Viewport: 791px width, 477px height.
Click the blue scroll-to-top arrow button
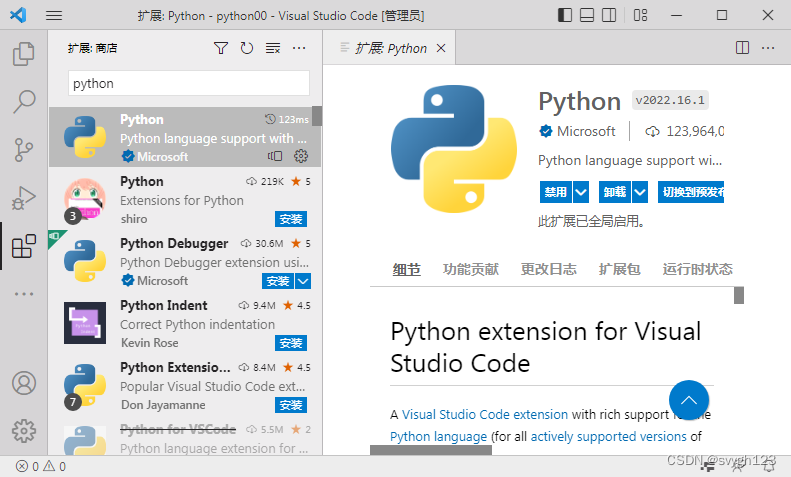tap(689, 400)
